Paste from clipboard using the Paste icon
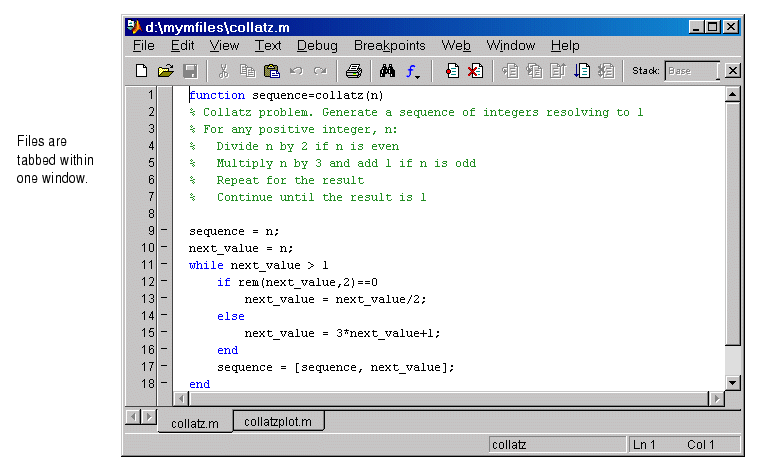The image size is (766, 467). pos(272,71)
